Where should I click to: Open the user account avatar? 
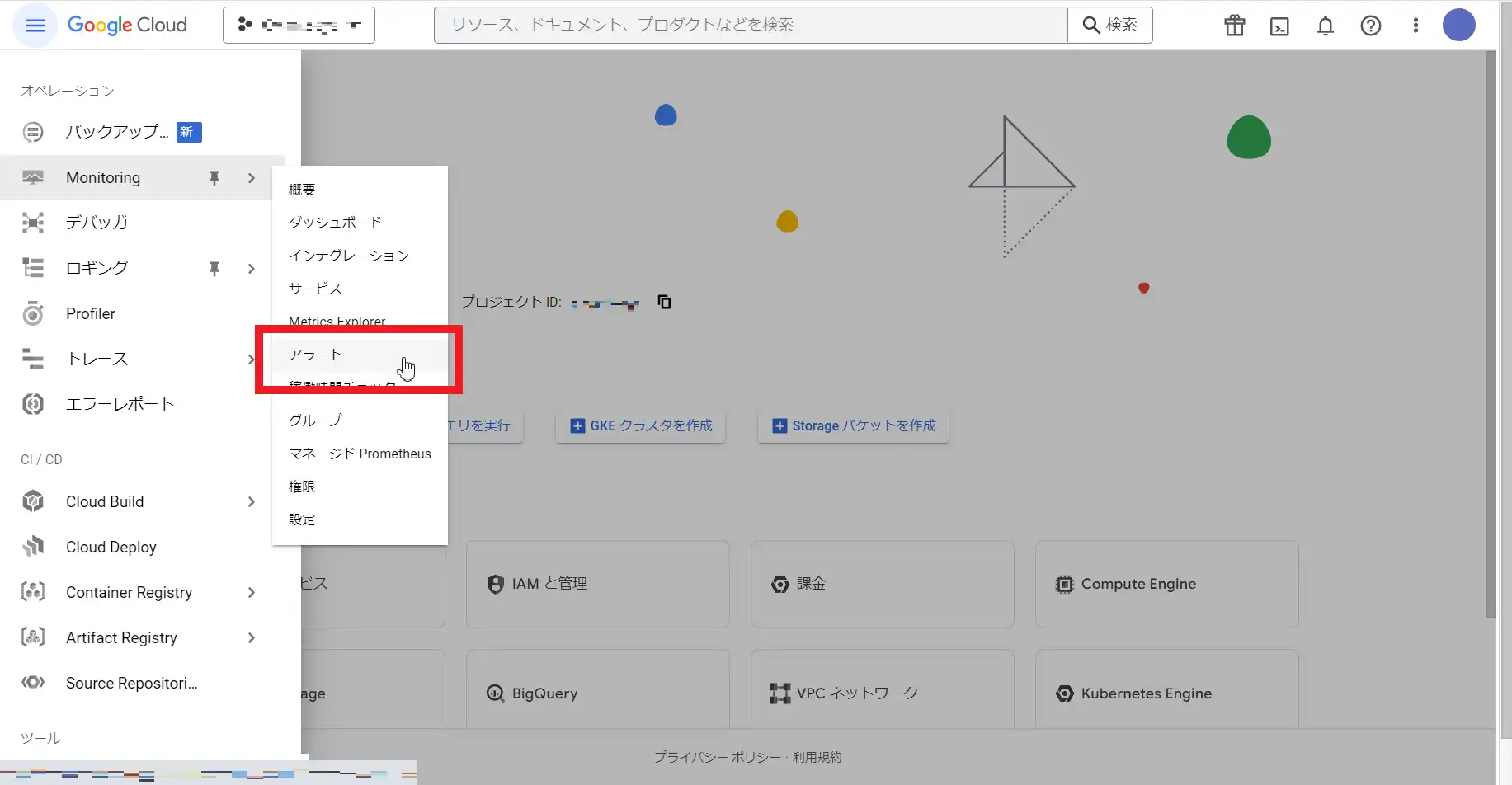pyautogui.click(x=1458, y=25)
